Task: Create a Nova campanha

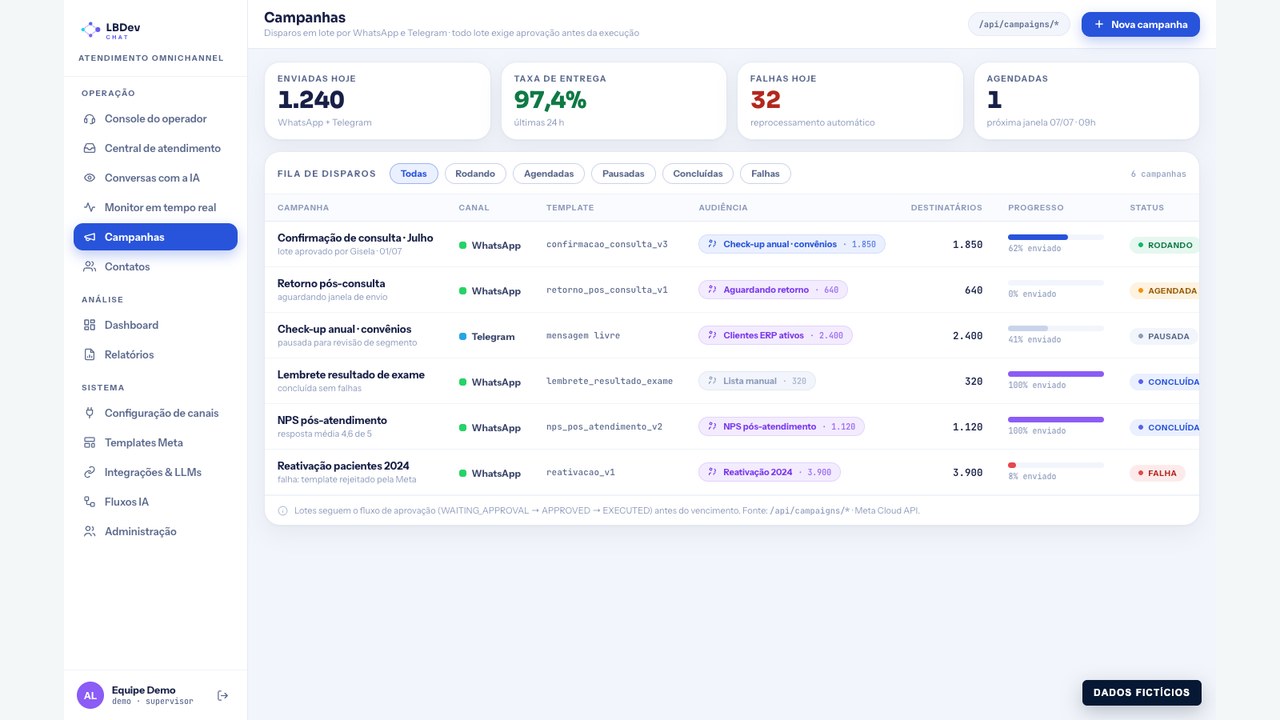Action: pos(1140,24)
